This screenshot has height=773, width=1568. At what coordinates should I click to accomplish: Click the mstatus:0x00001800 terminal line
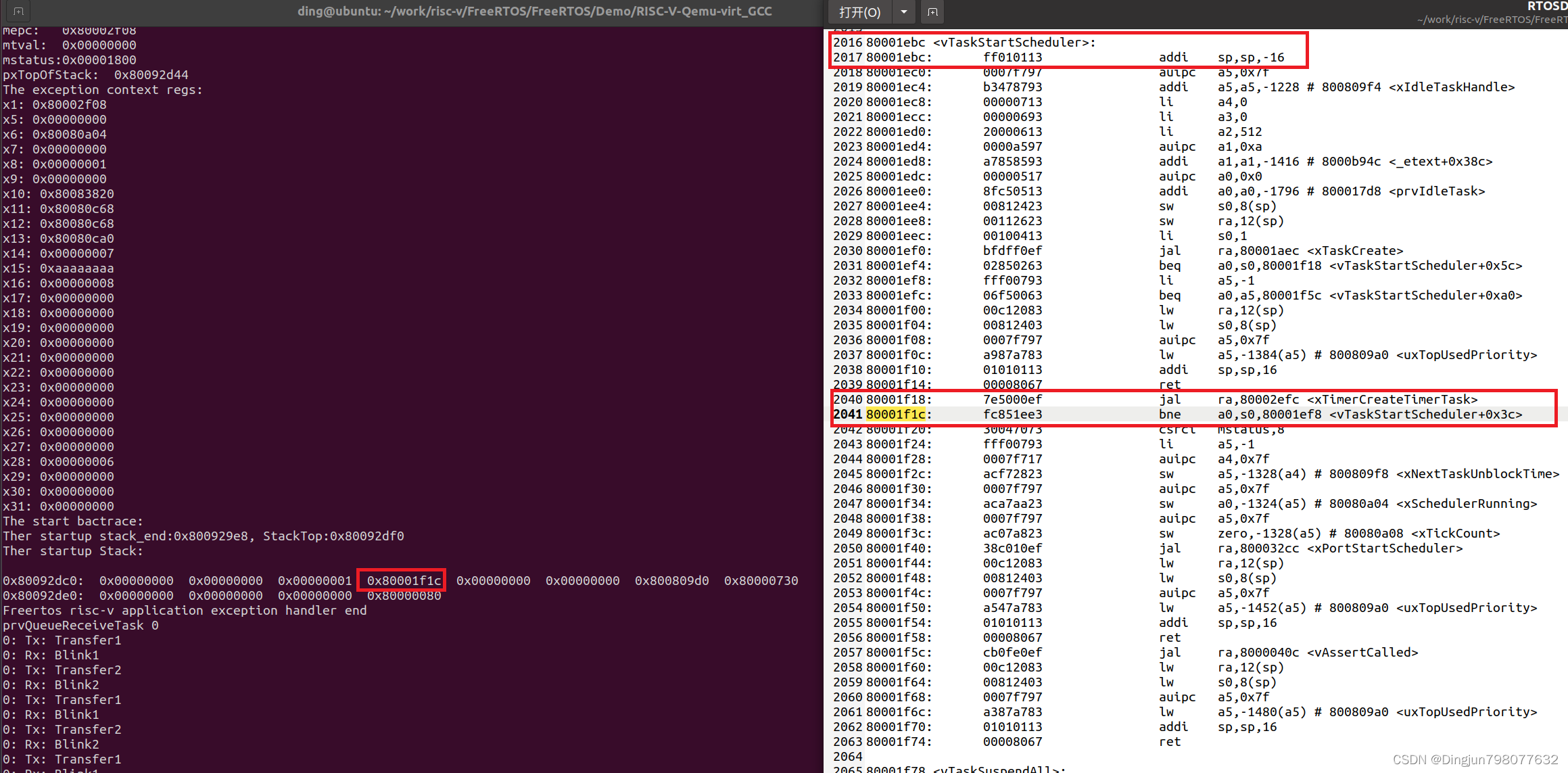tap(70, 60)
